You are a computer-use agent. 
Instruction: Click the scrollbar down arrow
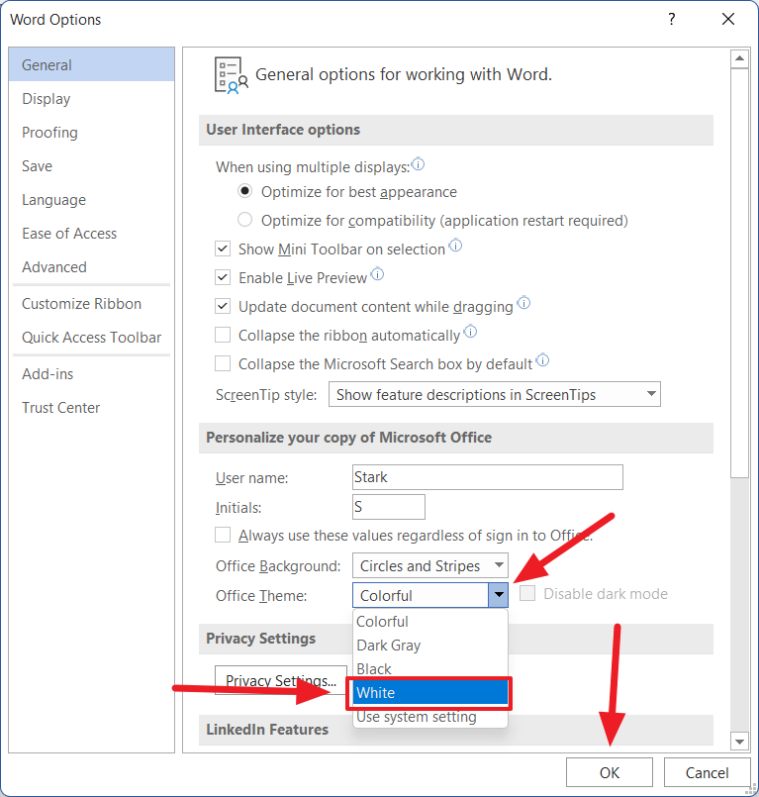[x=739, y=741]
